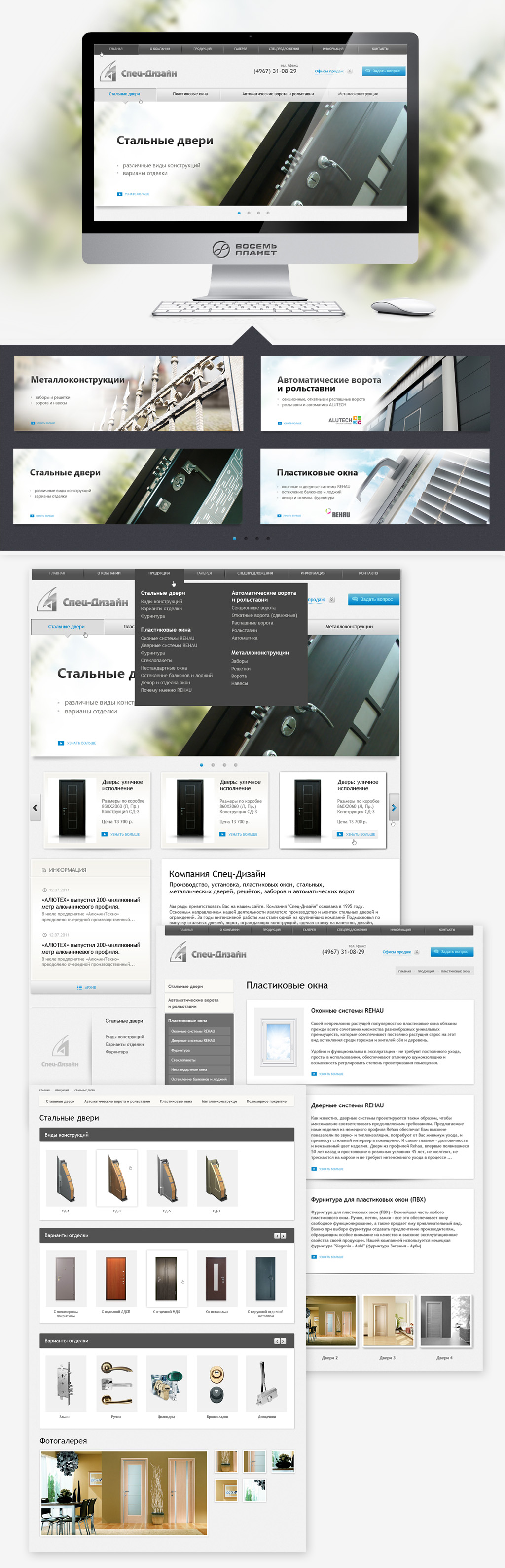505x1568 pixels.
Task: Show previous door cards with the left carousel arrow
Action: 36,808
